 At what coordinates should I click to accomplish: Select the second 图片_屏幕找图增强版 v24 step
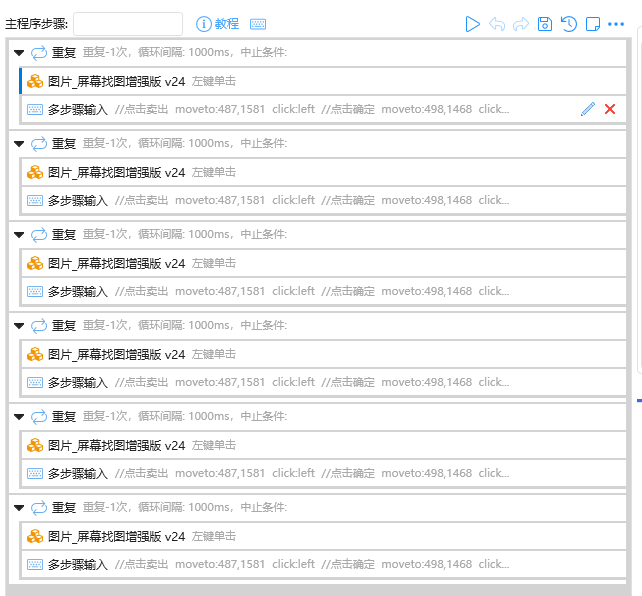point(116,172)
